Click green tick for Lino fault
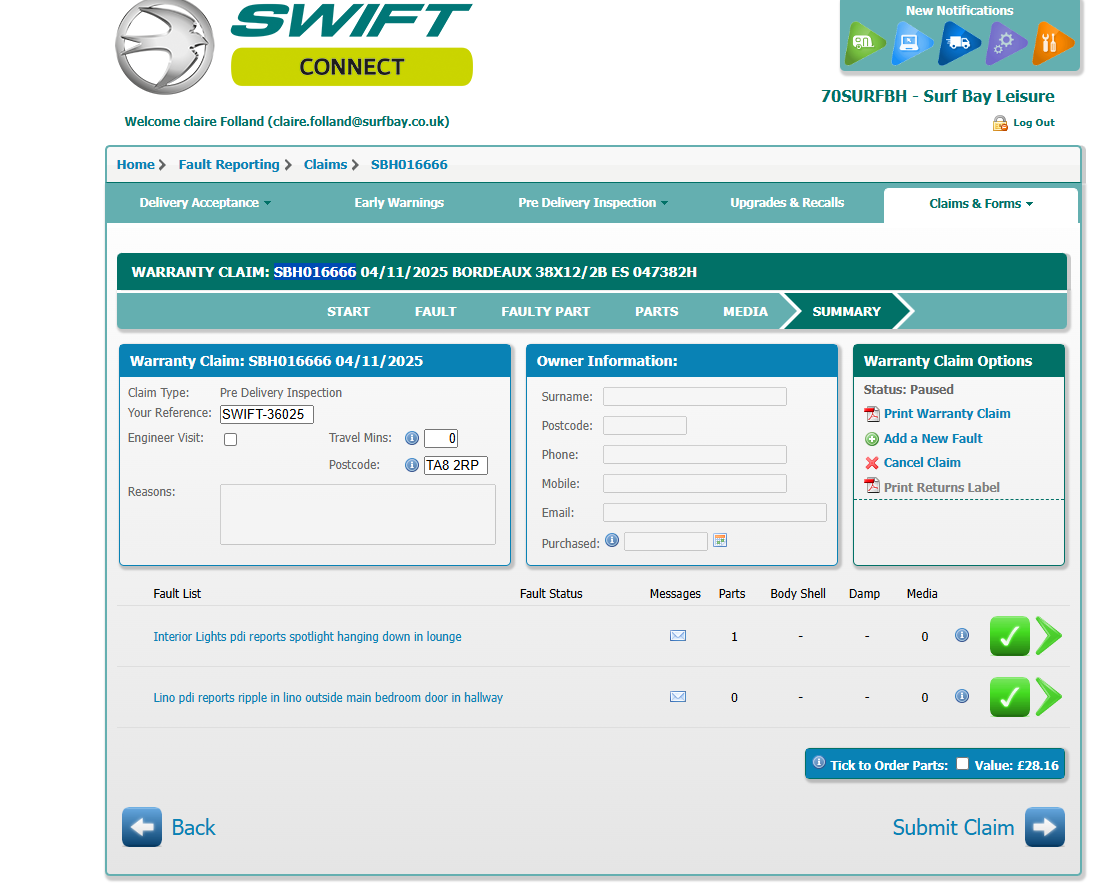Screen dimensions: 1116x890 tap(1009, 696)
